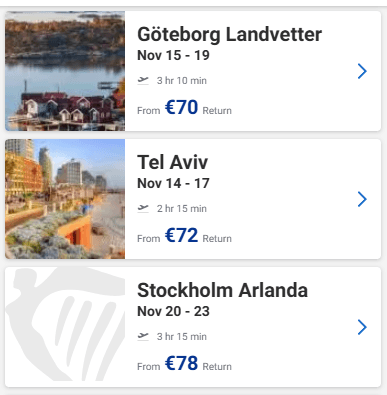Click the plane icon beside 3 hr 10 min
387x395 pixels.
point(143,80)
